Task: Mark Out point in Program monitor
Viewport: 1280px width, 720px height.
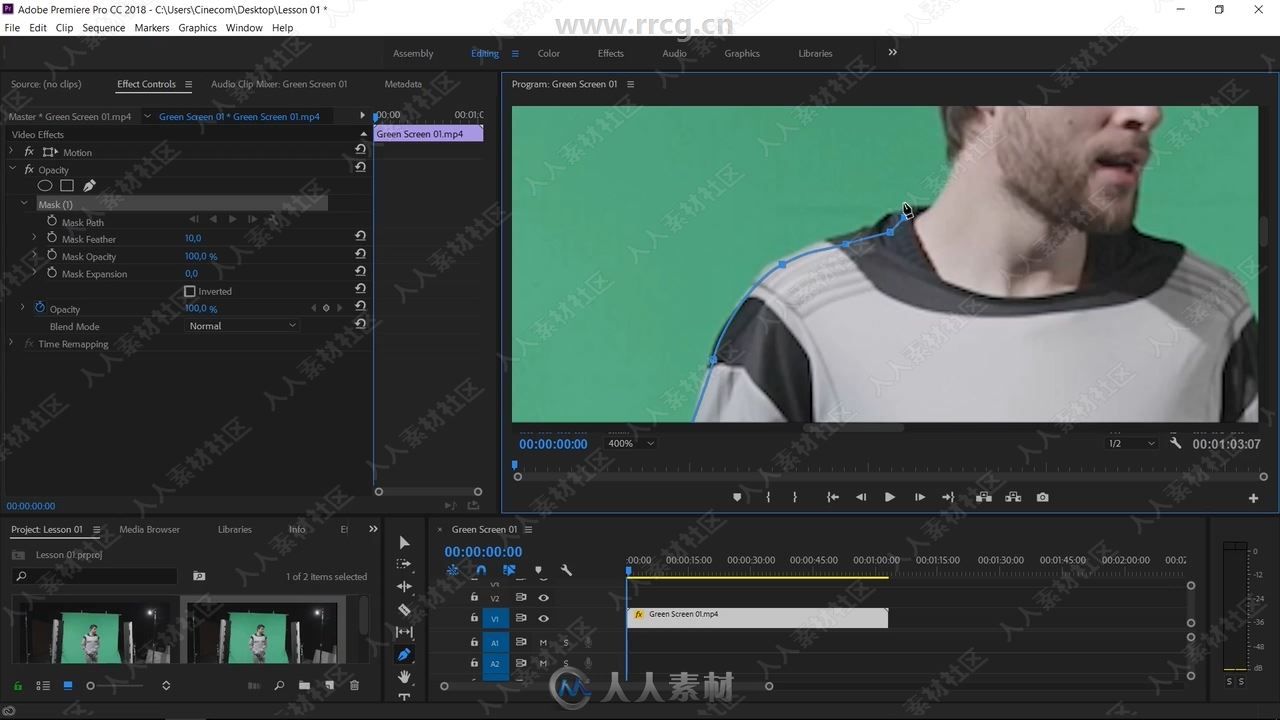Action: click(x=795, y=497)
